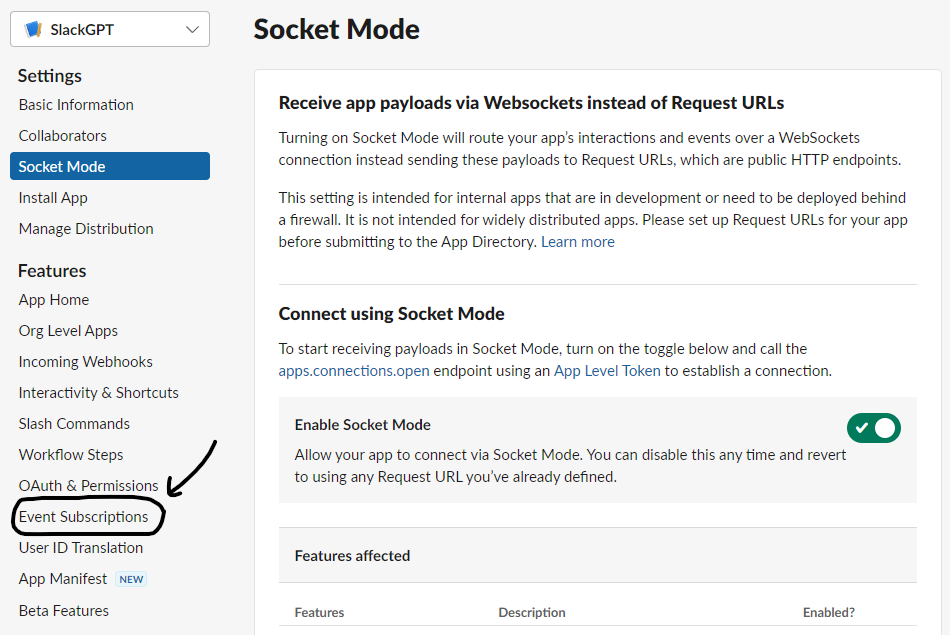Go to Workflow Steps
The image size is (950, 635).
[71, 455]
